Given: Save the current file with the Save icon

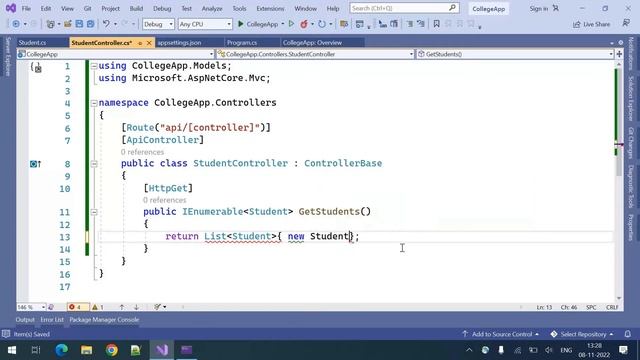Looking at the screenshot, I should click(x=79, y=24).
